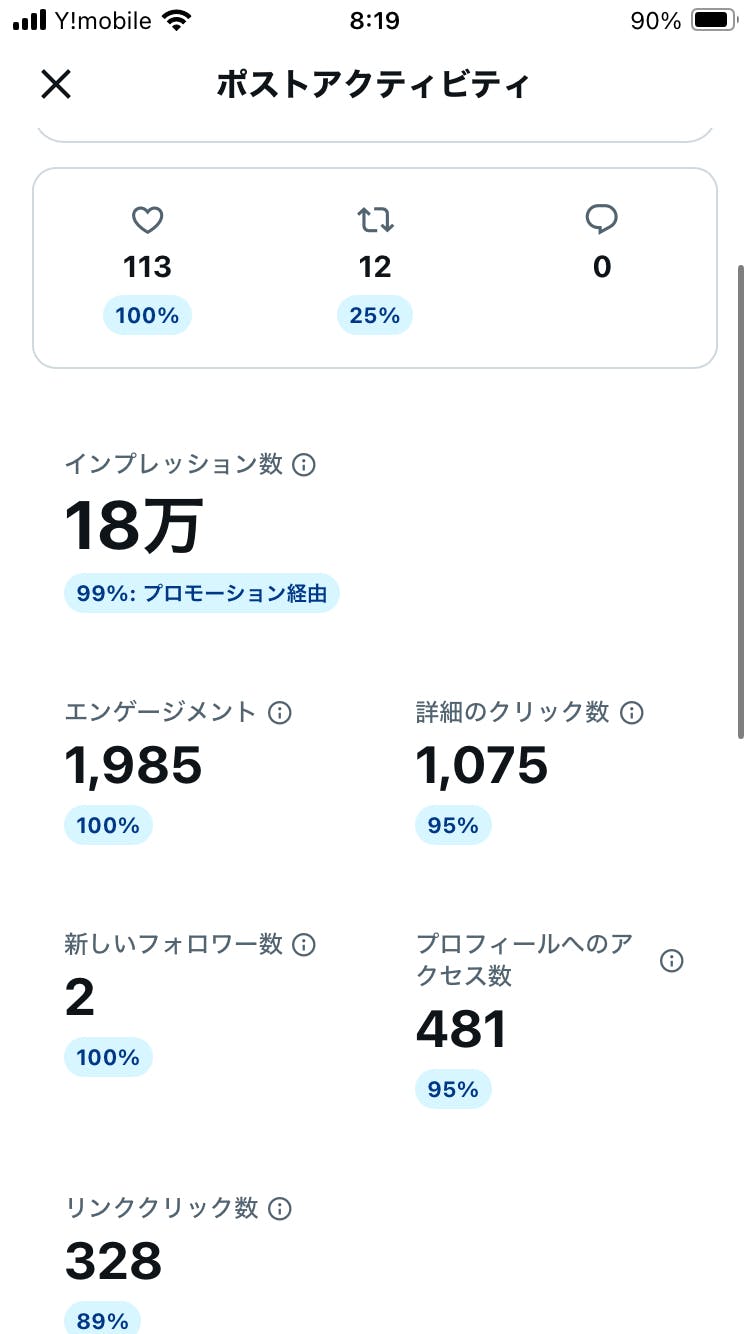Tap the 1,985 engagement count

tap(134, 766)
